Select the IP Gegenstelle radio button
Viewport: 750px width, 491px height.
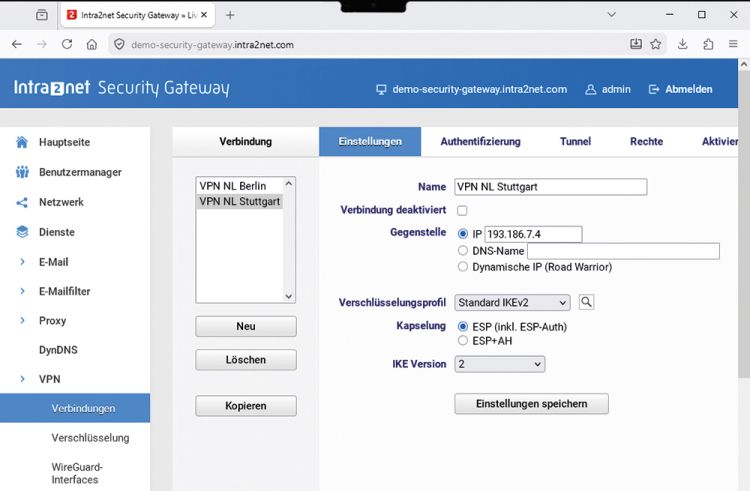point(463,234)
